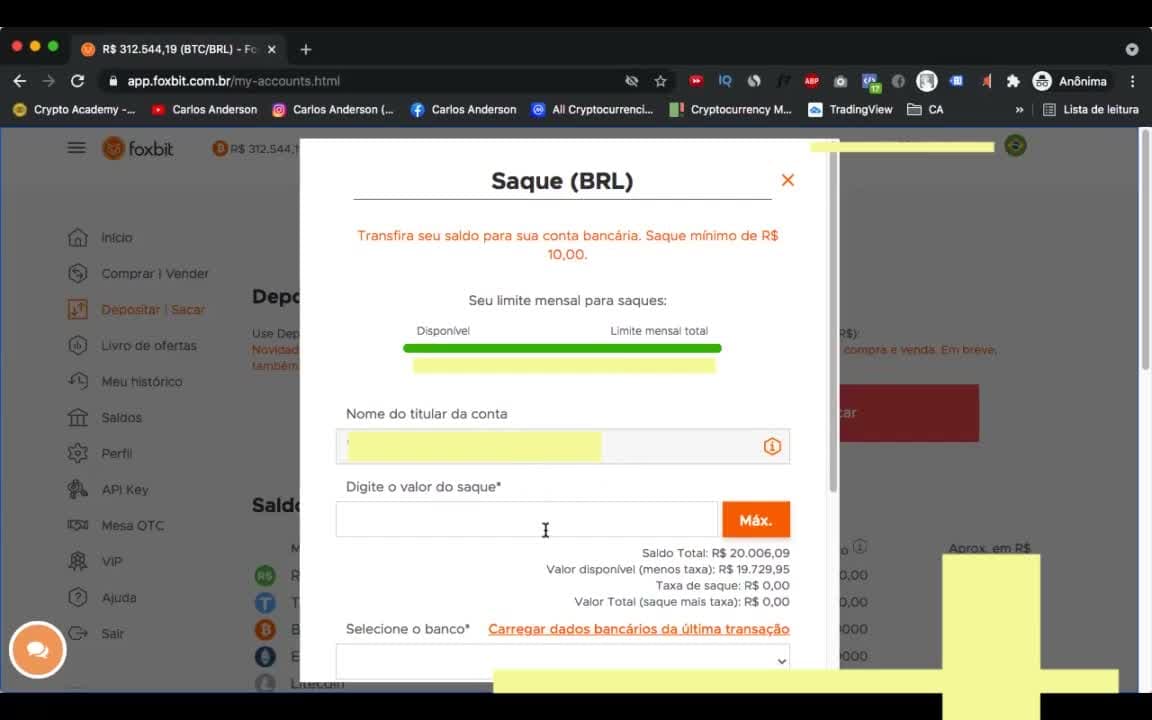Open VIP in sidebar
Screen dimensions: 1152x720
(x=112, y=561)
